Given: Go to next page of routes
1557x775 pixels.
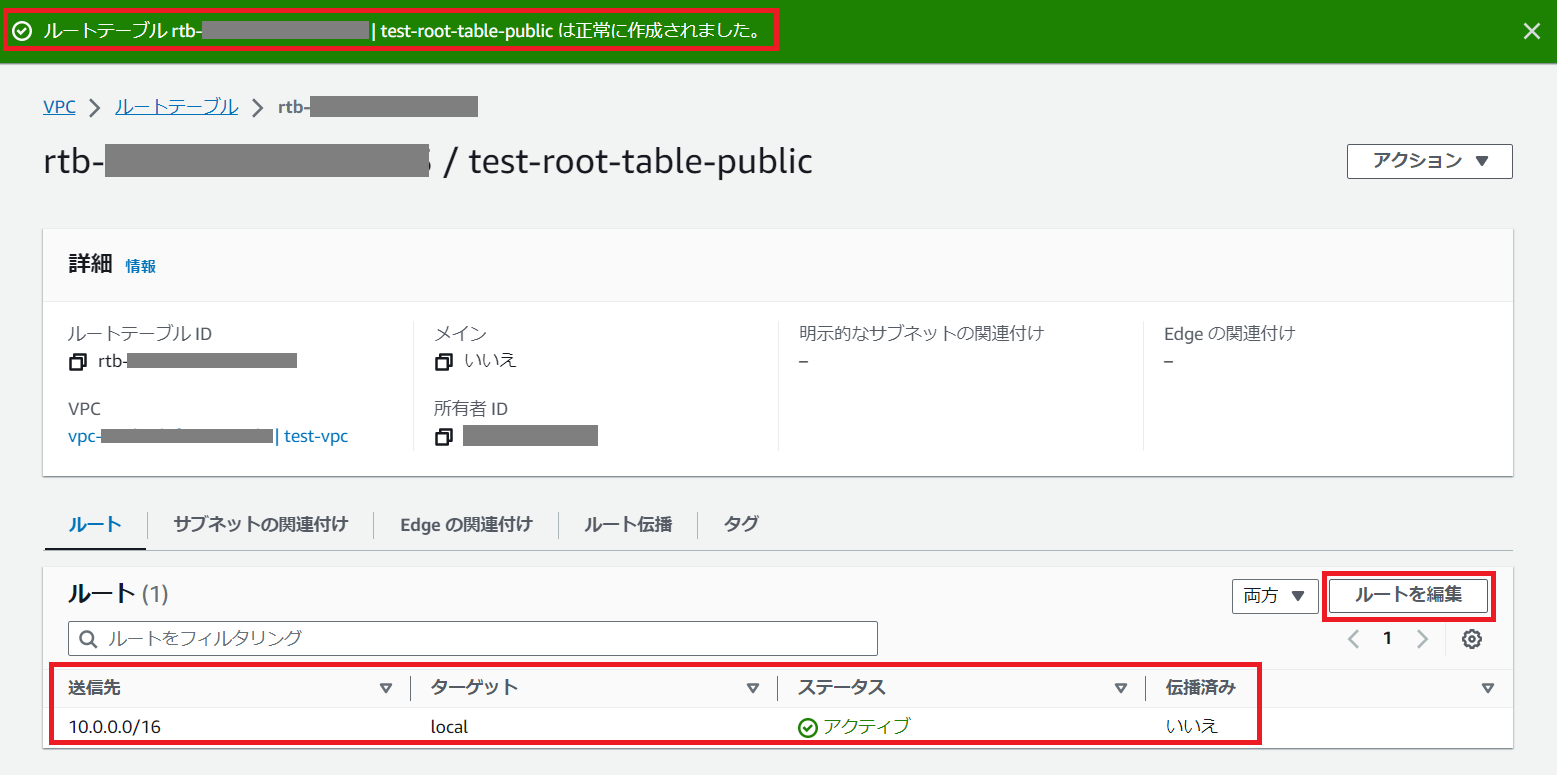Looking at the screenshot, I should click(x=1422, y=639).
